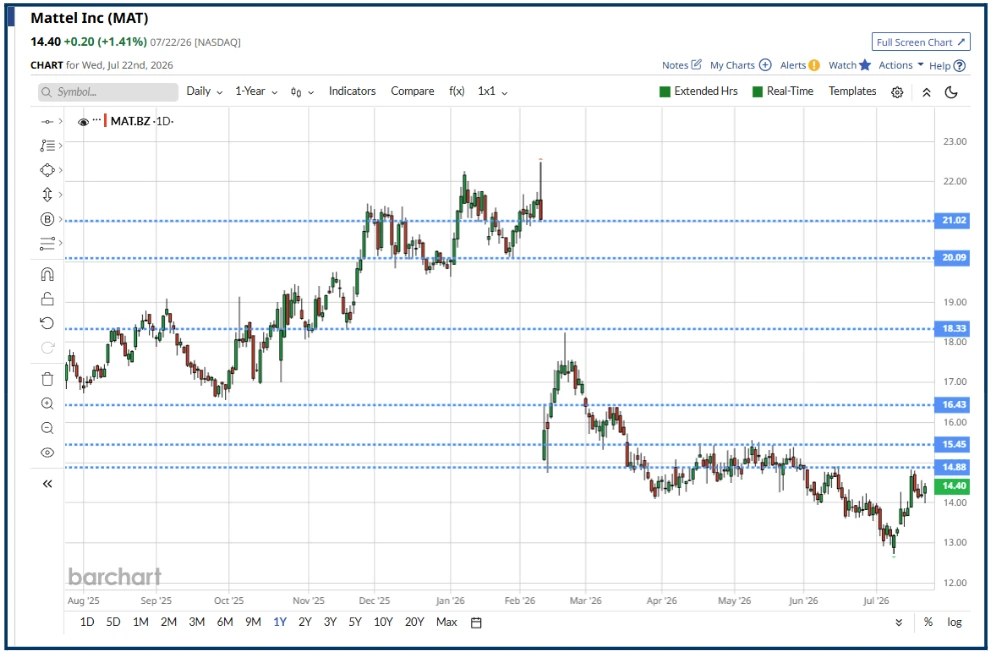Open Templates menu
This screenshot has width=994, height=655.
point(852,91)
